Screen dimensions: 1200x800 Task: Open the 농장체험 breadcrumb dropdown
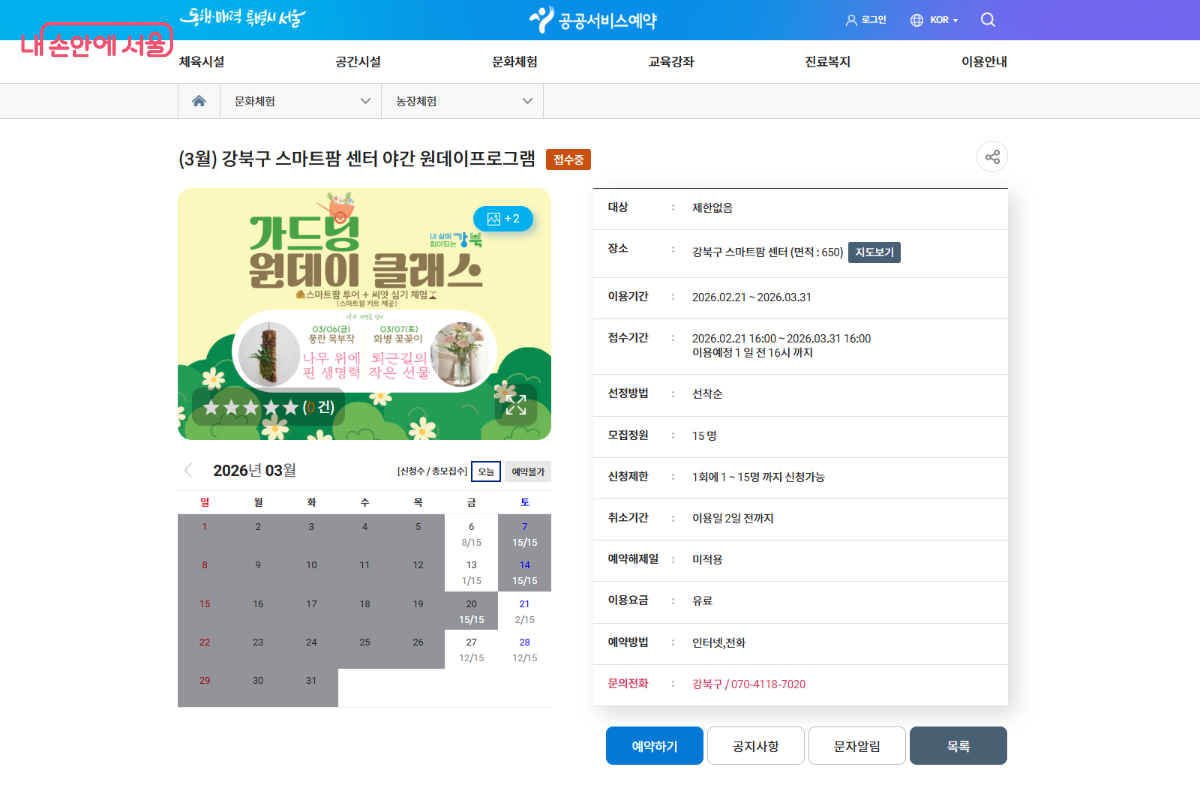(x=462, y=100)
